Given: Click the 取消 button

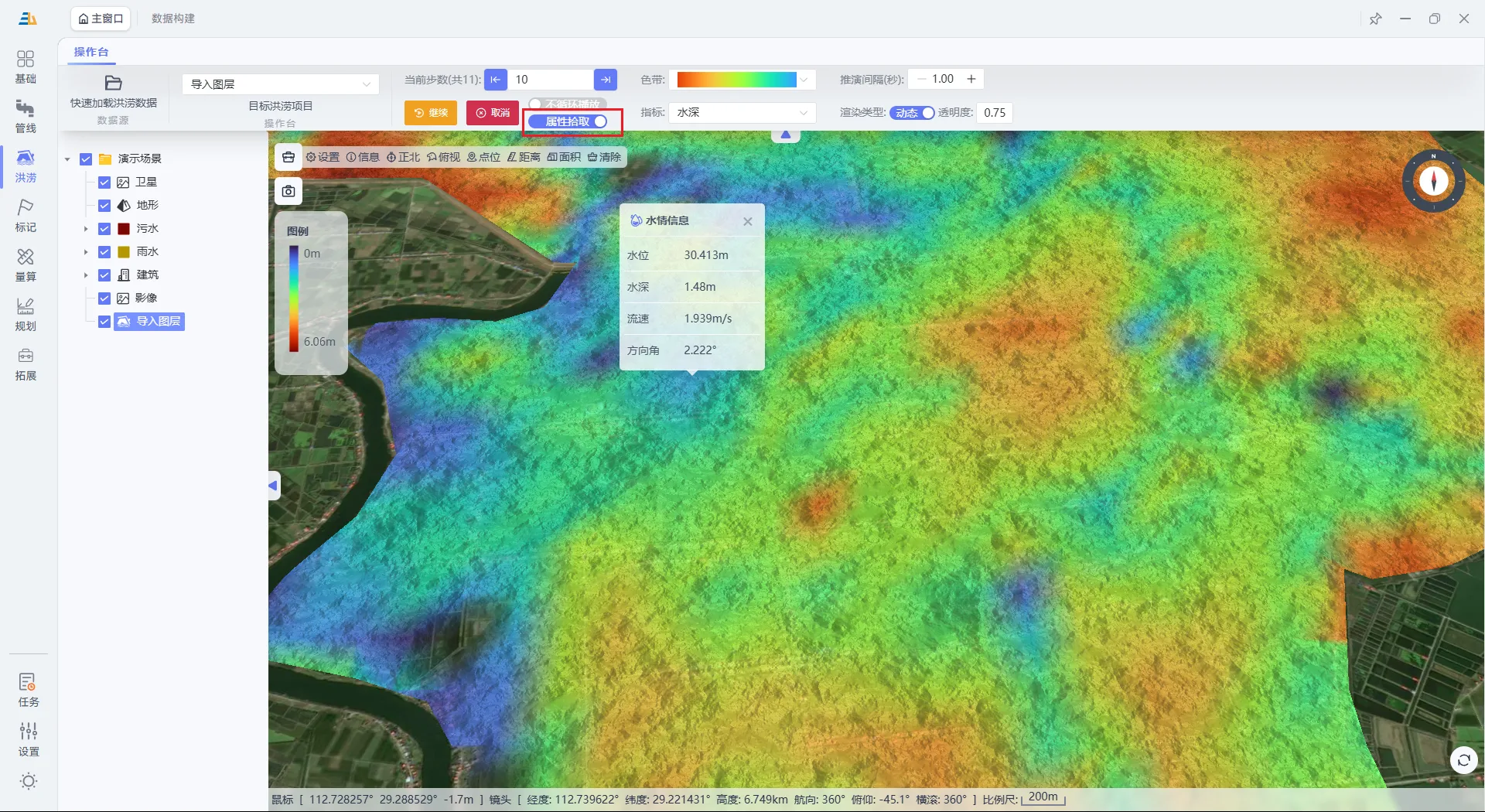Looking at the screenshot, I should tap(493, 113).
